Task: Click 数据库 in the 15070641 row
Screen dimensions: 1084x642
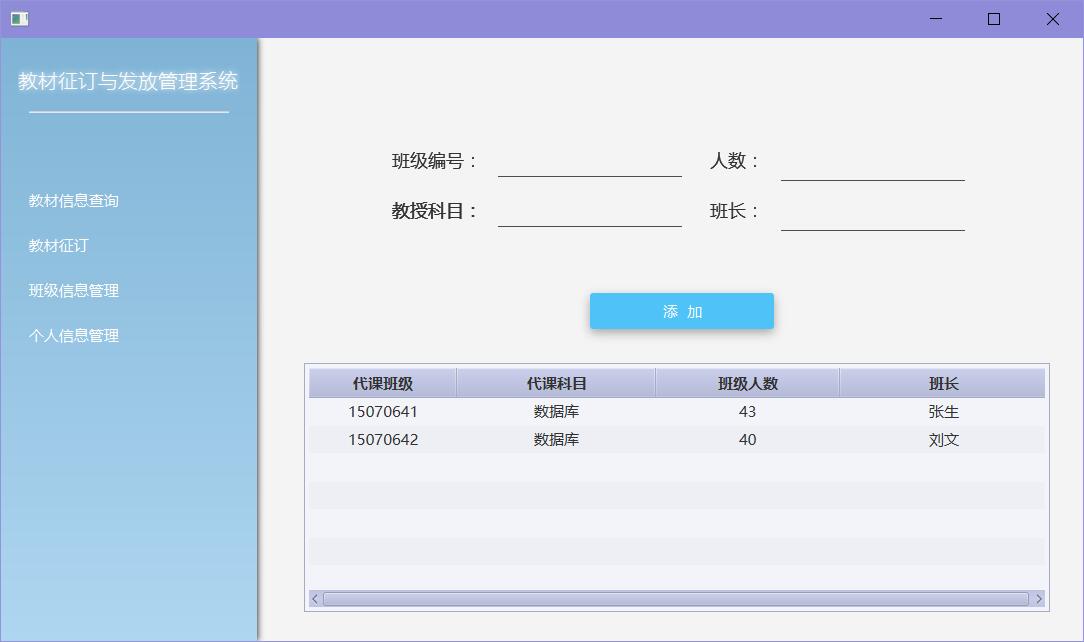Action: pyautogui.click(x=556, y=412)
